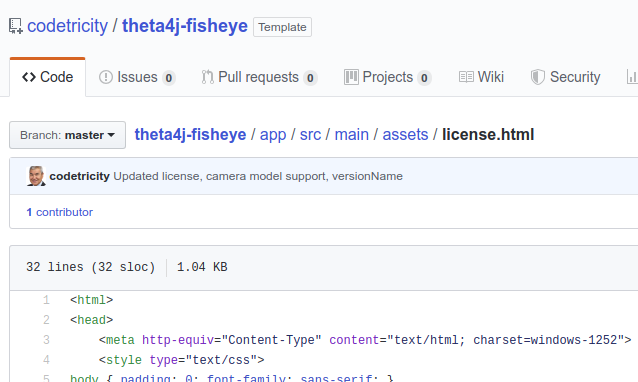Click the Template badge
The width and height of the screenshot is (638, 382).
282,27
